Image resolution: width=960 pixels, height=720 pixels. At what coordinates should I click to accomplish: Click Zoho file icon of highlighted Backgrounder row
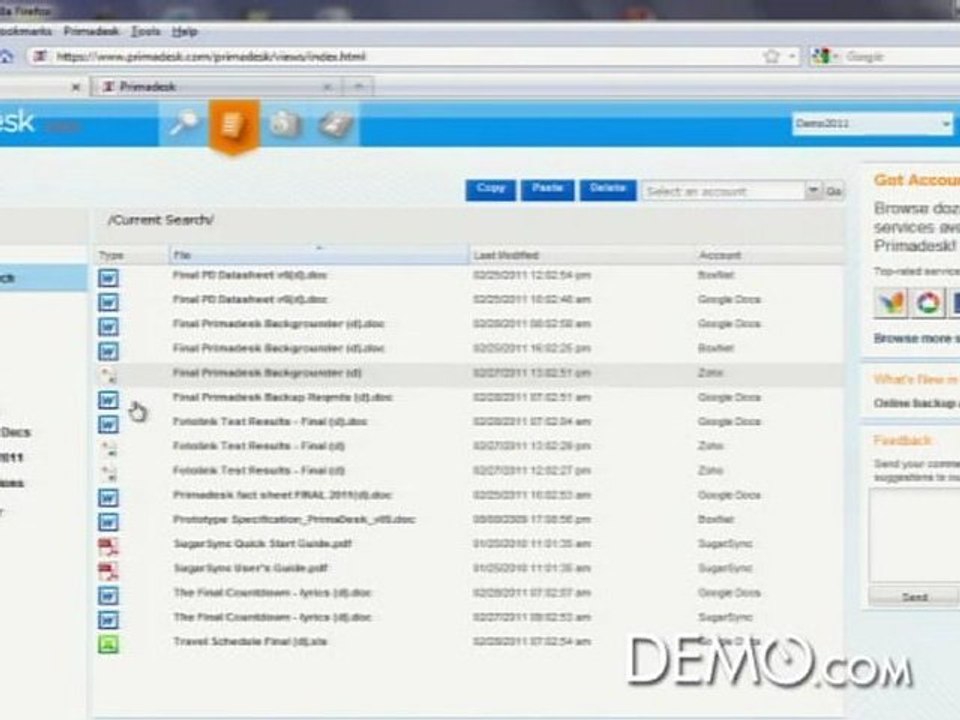(x=108, y=375)
